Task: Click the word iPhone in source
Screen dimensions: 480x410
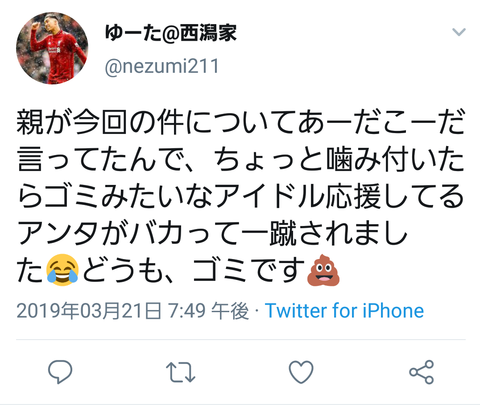Action: tap(393, 311)
